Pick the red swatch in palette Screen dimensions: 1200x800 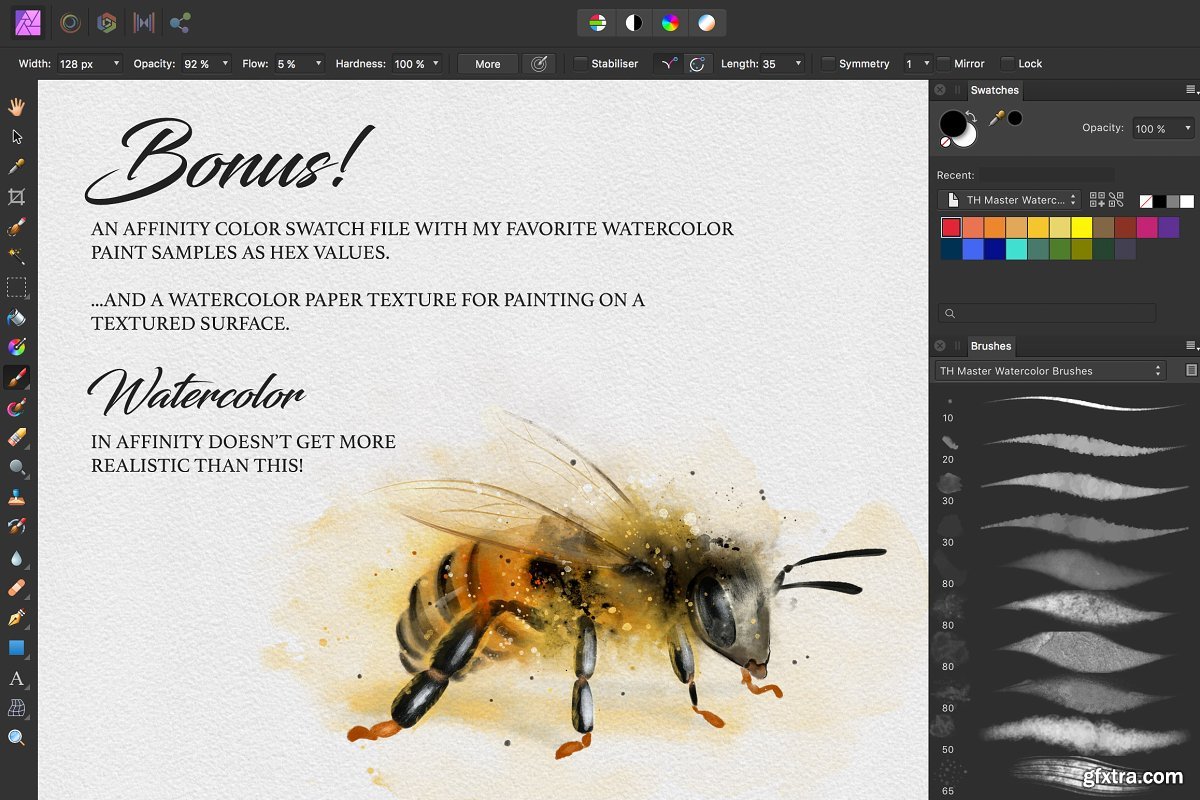(x=951, y=228)
